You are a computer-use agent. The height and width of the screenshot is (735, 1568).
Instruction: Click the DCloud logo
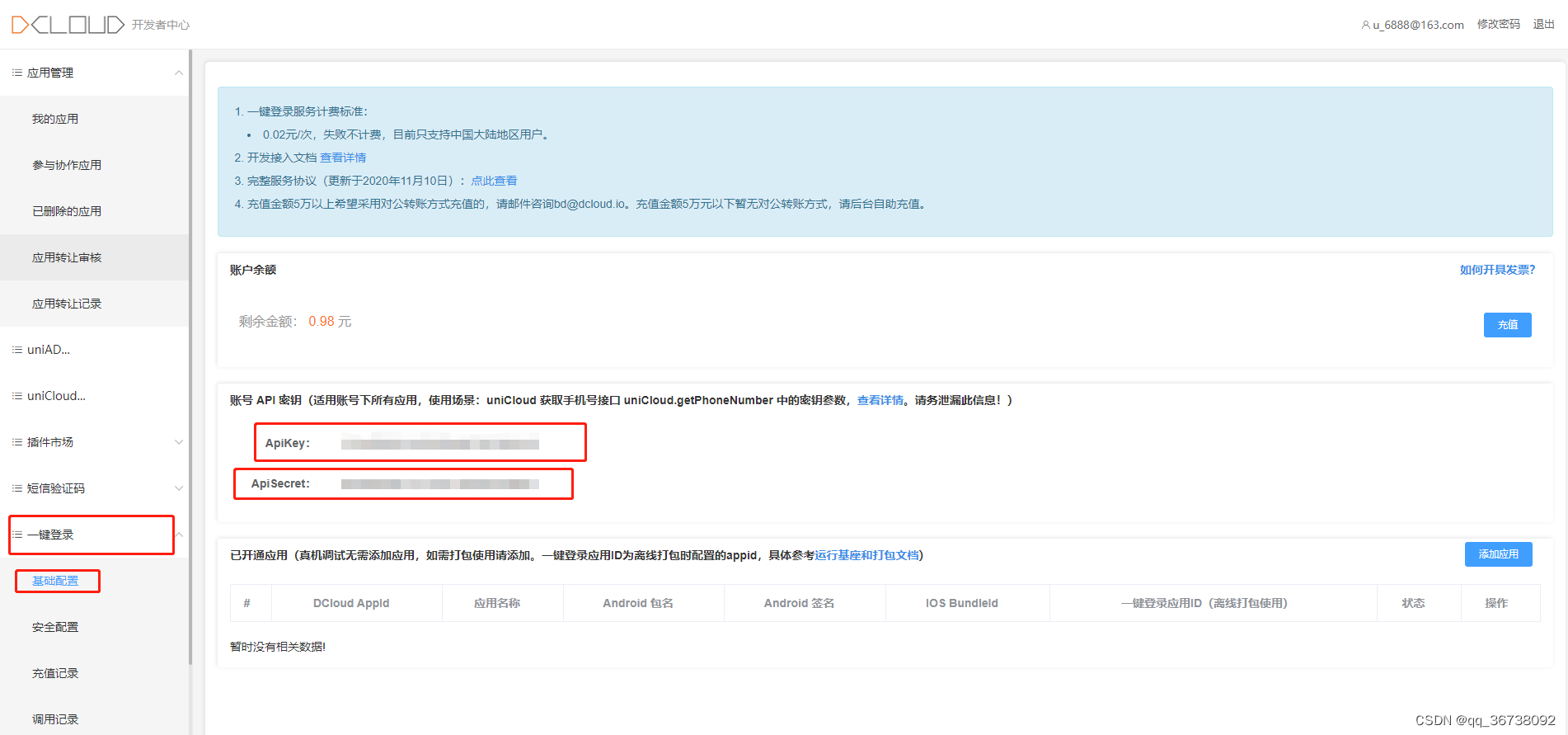pos(68,25)
